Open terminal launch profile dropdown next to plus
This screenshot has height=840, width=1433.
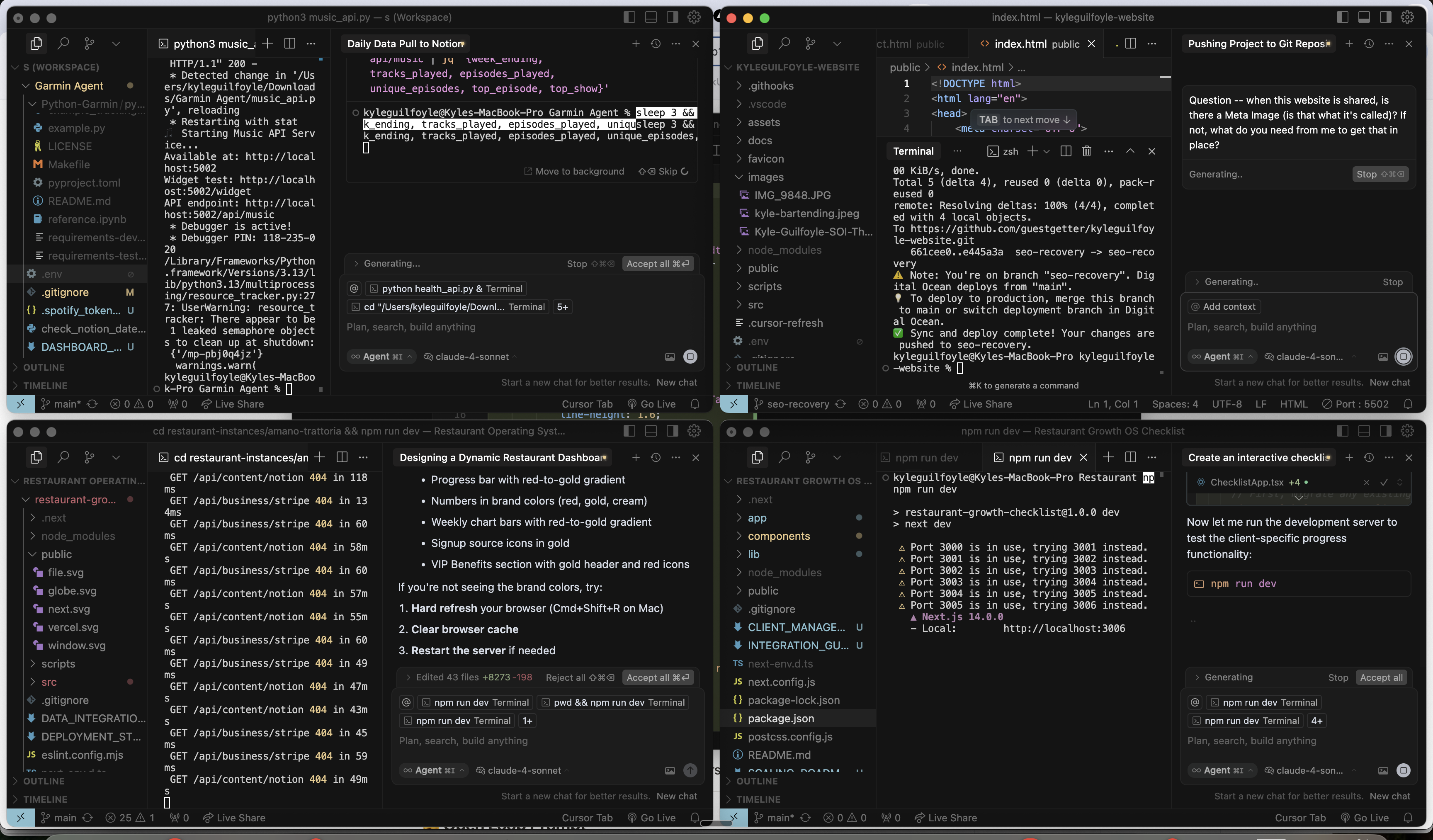[x=1046, y=151]
